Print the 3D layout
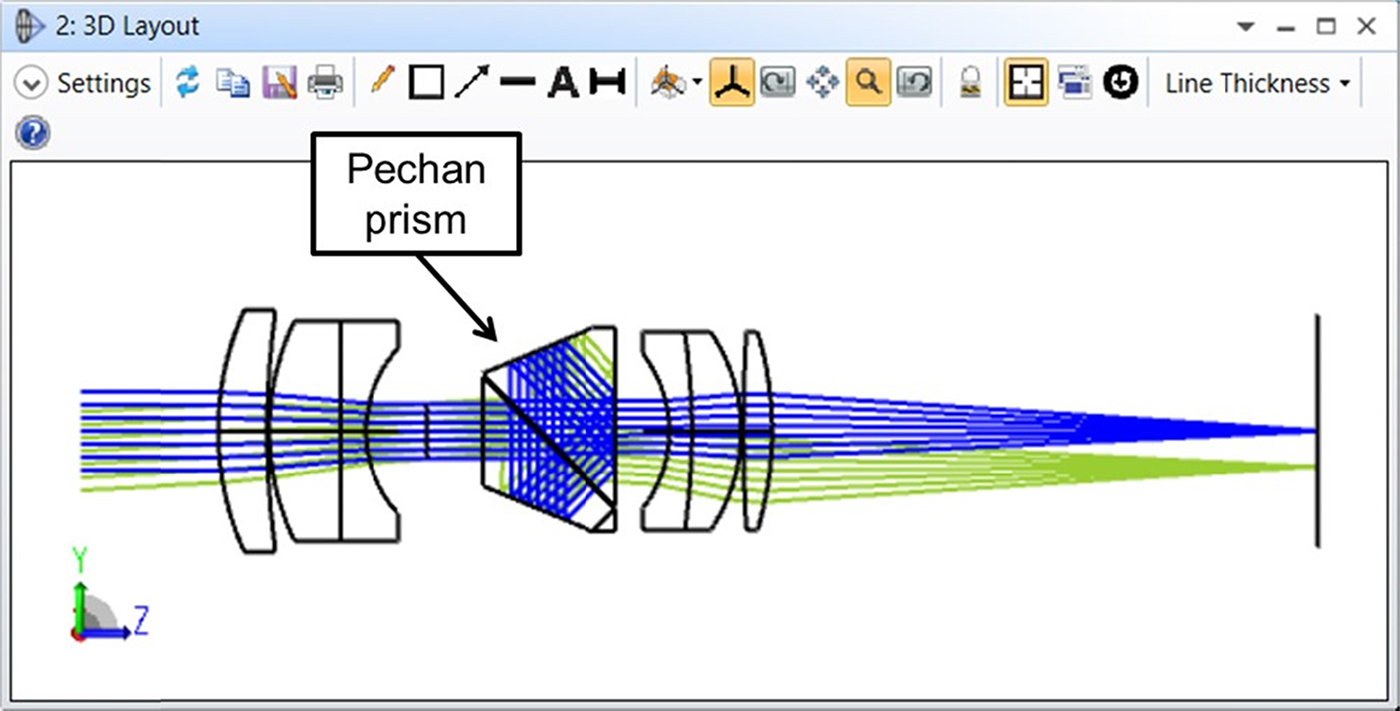 pos(325,84)
